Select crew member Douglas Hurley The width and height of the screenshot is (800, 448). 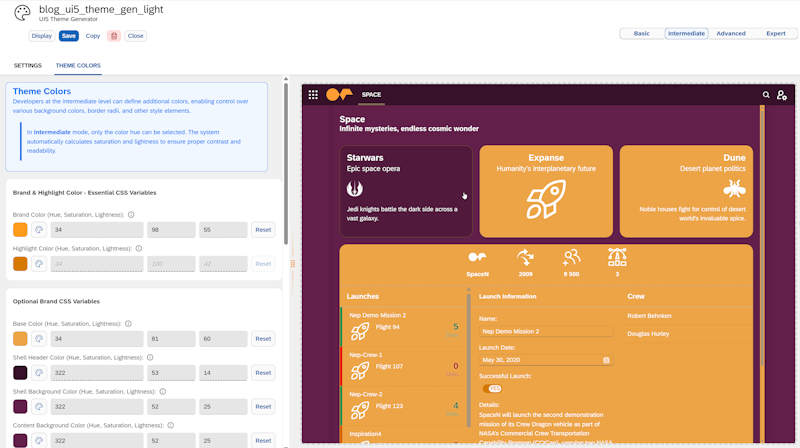pyautogui.click(x=648, y=334)
